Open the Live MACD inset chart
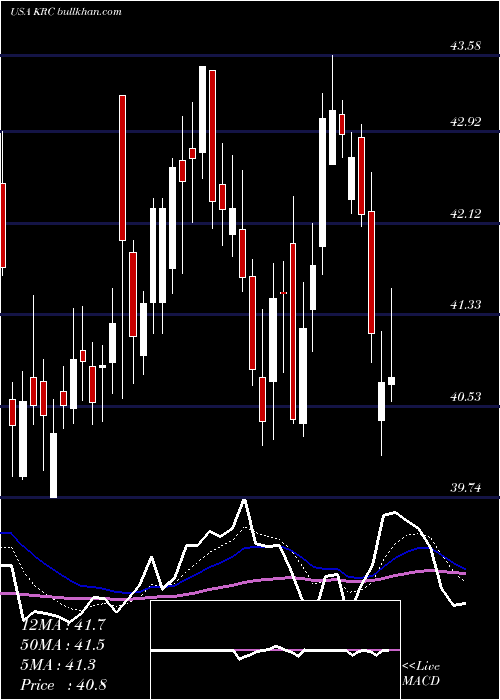The image size is (500, 700). [275, 650]
